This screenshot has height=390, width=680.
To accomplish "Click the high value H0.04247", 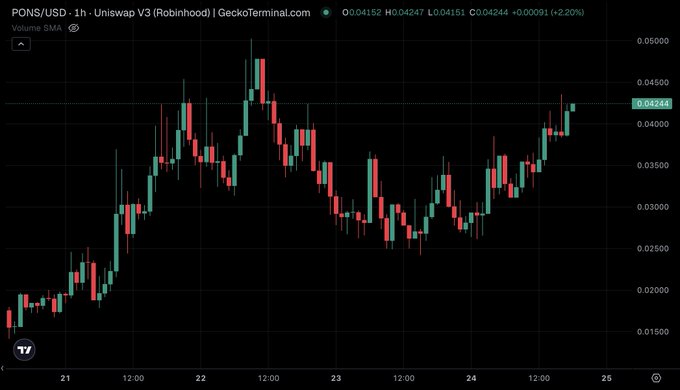I will [404, 13].
